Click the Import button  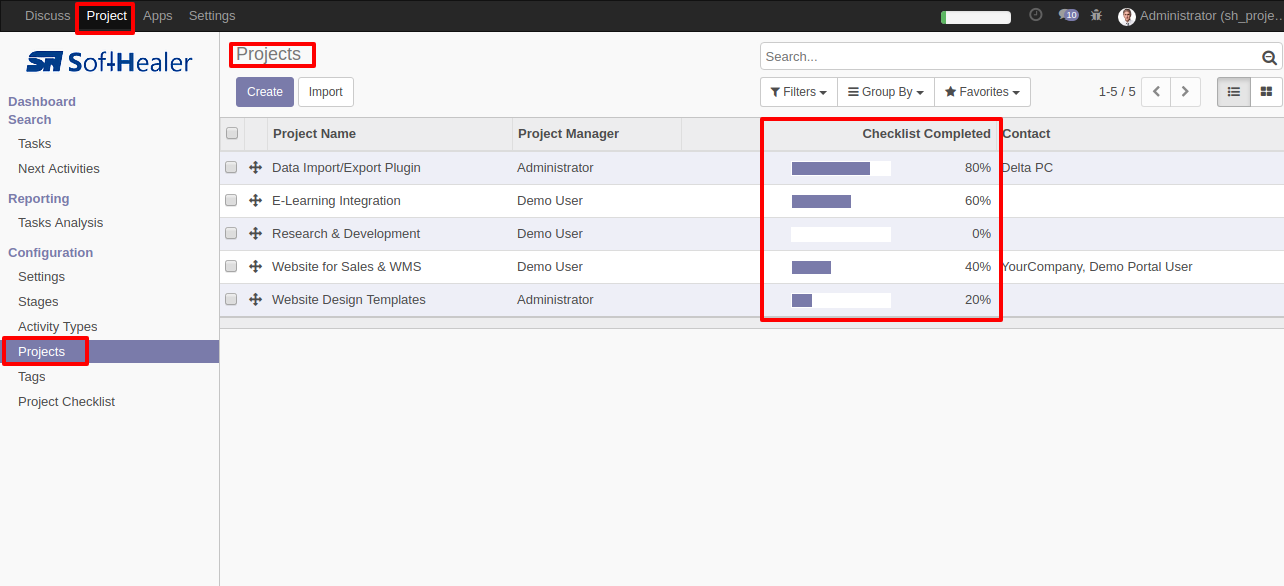coord(325,92)
